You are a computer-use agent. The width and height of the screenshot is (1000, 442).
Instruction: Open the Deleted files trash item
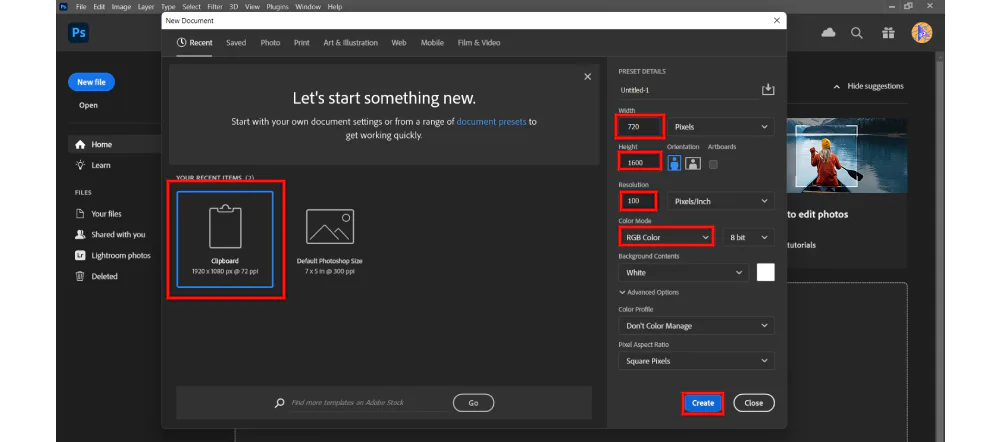pyautogui.click(x=104, y=276)
